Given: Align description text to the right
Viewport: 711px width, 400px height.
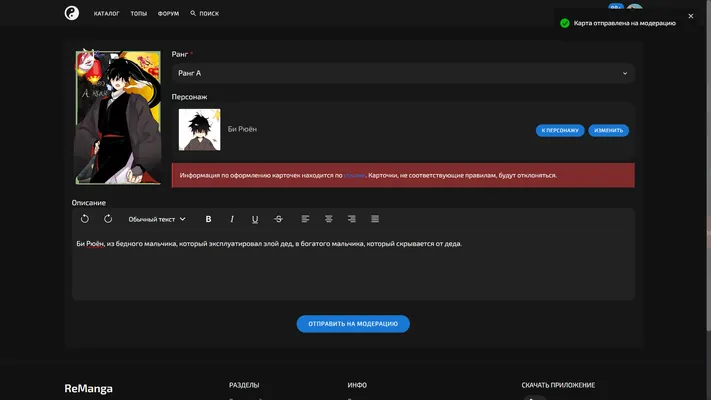Looking at the screenshot, I should coord(351,219).
